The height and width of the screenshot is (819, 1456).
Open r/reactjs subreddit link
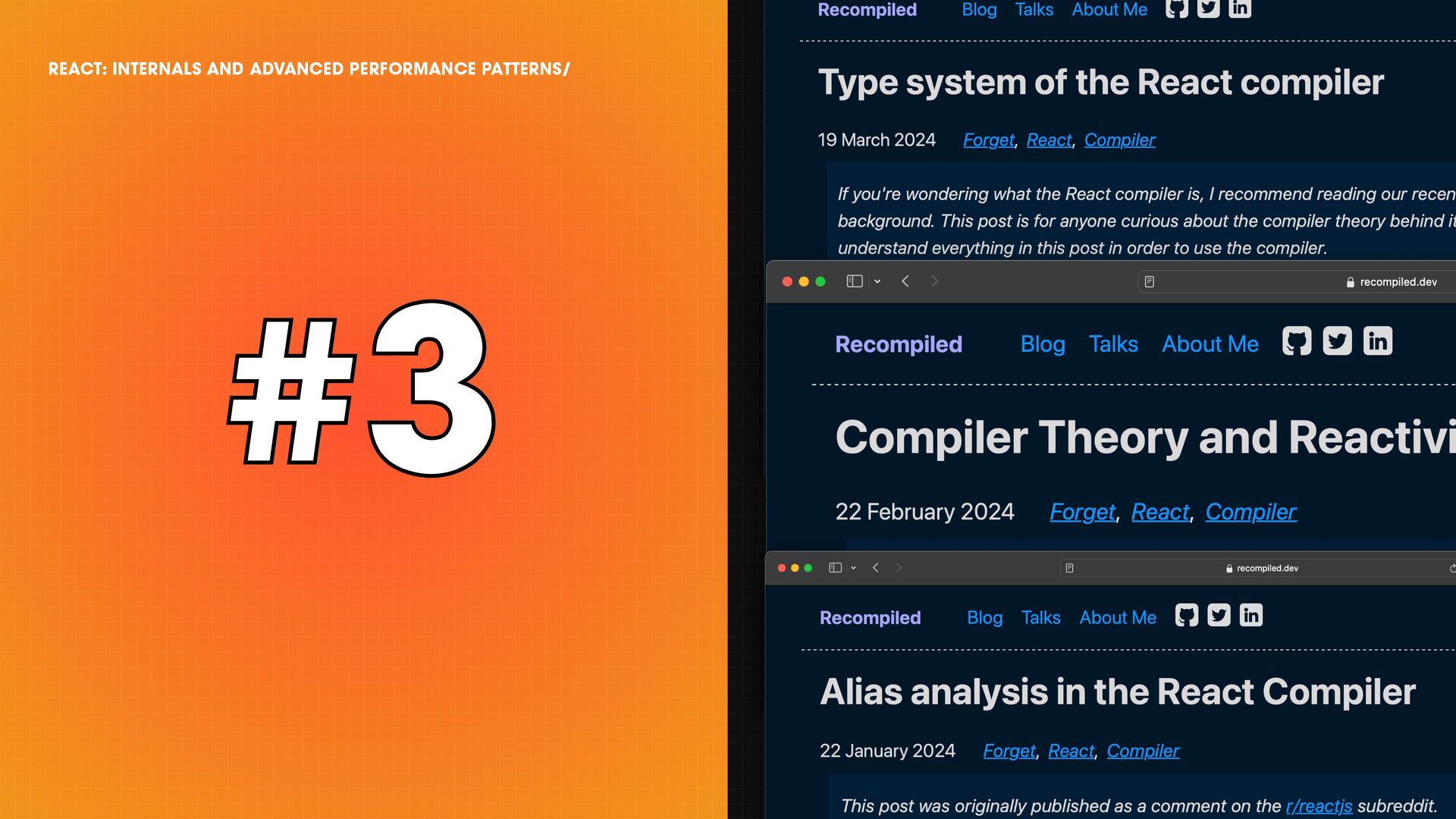pyautogui.click(x=1319, y=806)
